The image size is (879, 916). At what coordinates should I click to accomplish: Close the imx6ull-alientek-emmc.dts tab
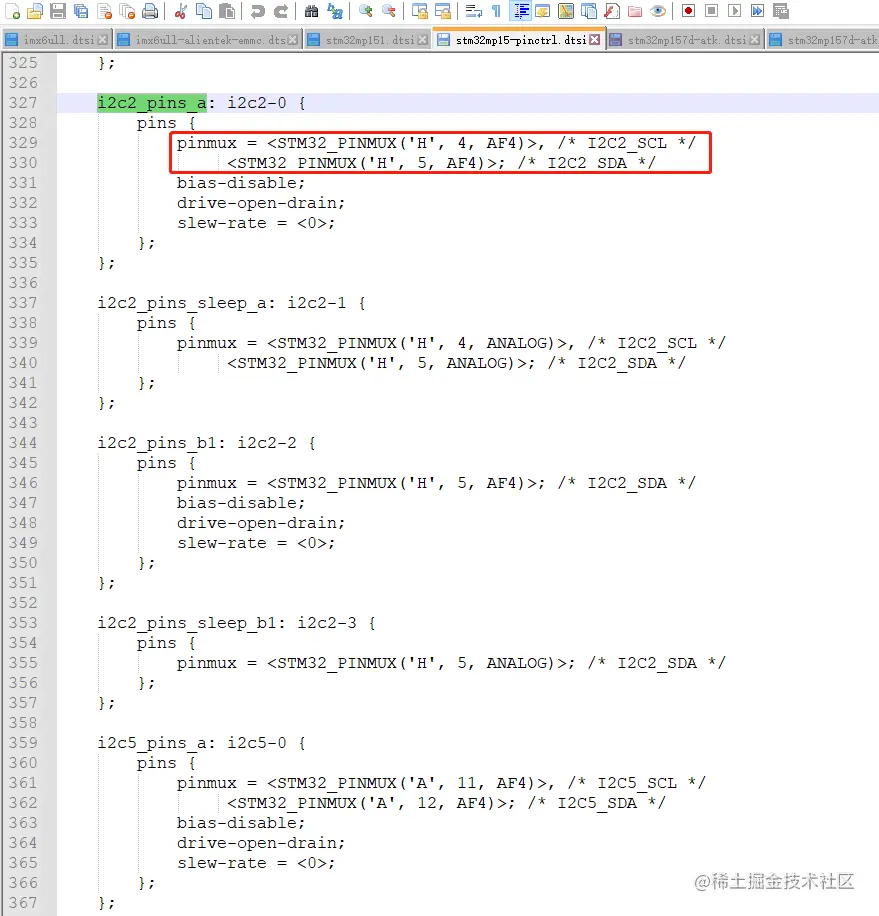tap(293, 40)
